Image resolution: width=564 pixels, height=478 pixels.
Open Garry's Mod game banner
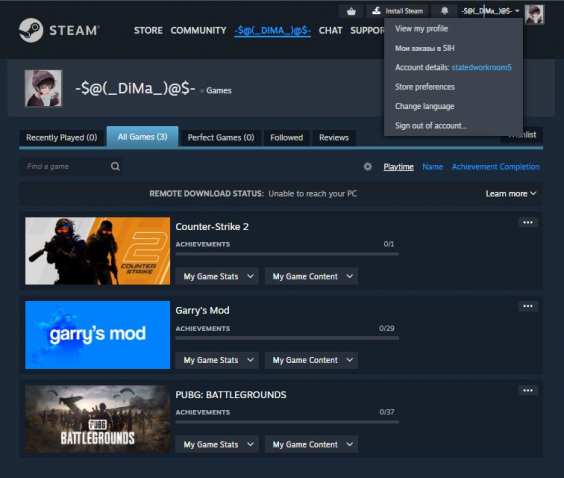pyautogui.click(x=97, y=335)
